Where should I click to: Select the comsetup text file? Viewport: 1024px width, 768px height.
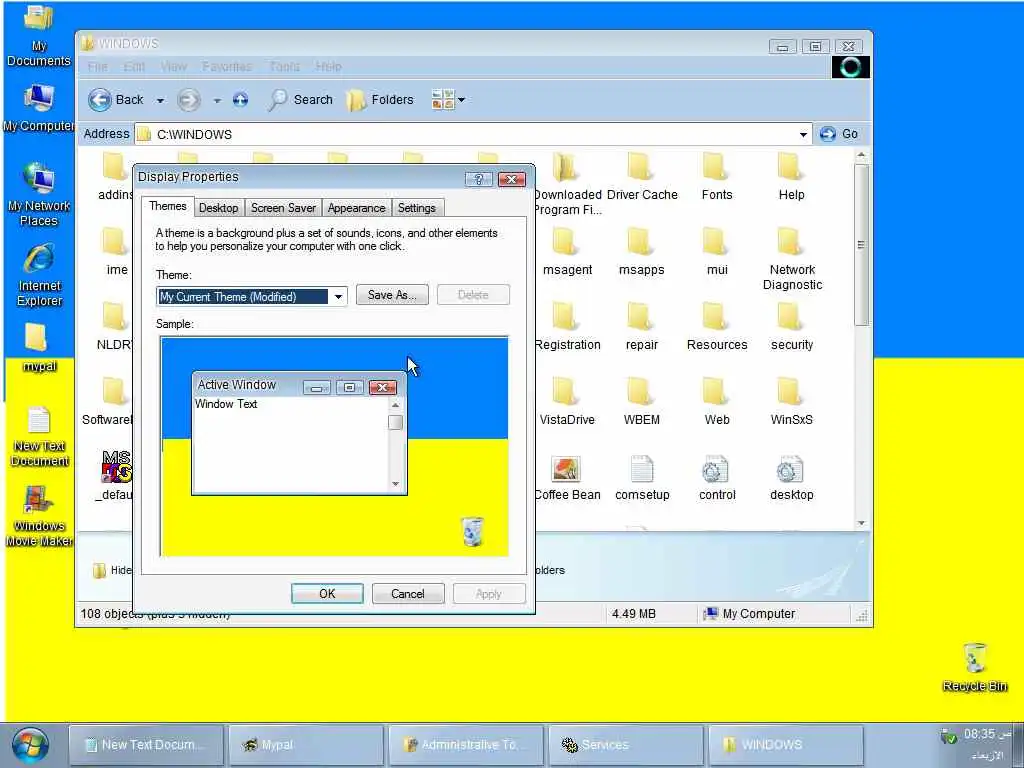point(642,478)
